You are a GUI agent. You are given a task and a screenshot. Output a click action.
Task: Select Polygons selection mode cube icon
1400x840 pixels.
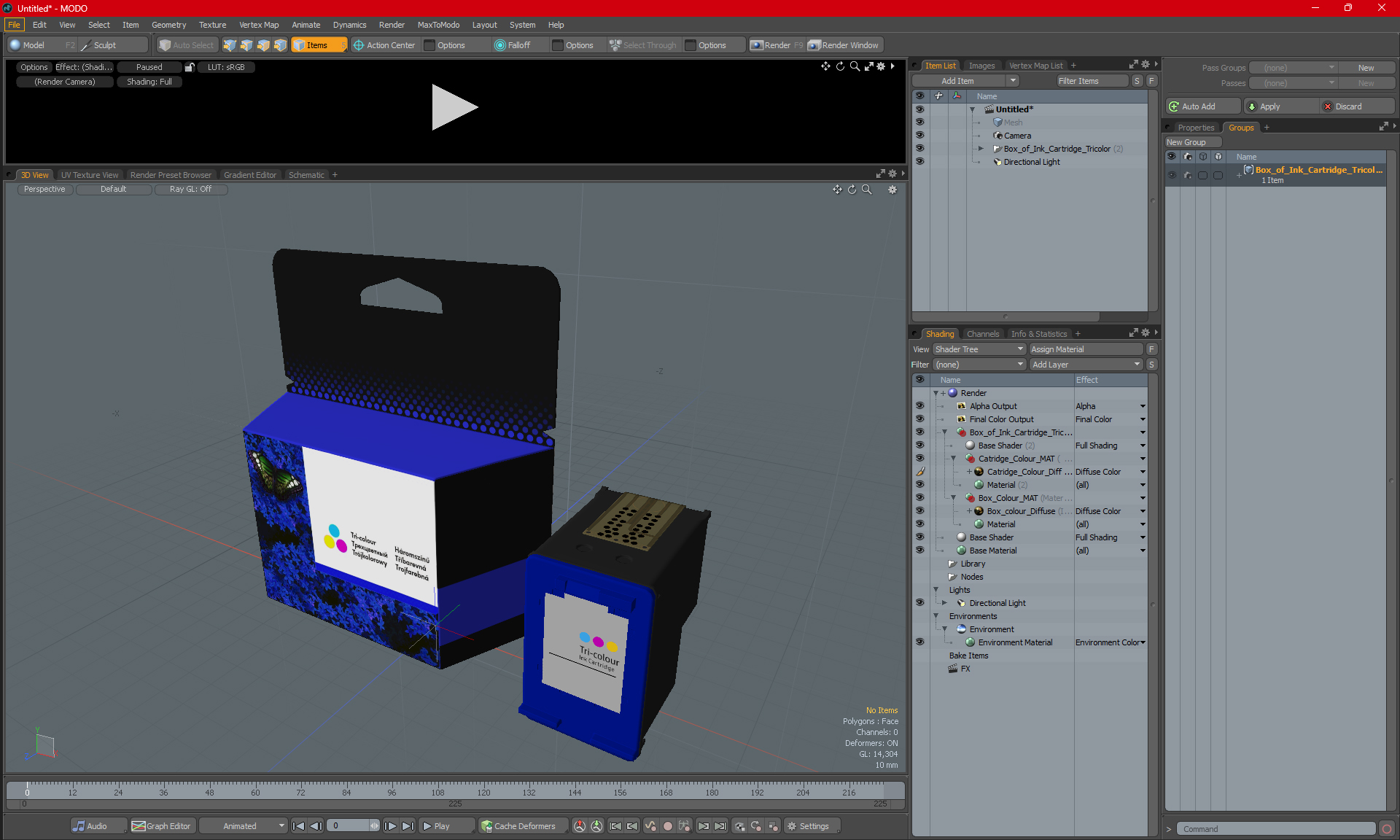[263, 45]
